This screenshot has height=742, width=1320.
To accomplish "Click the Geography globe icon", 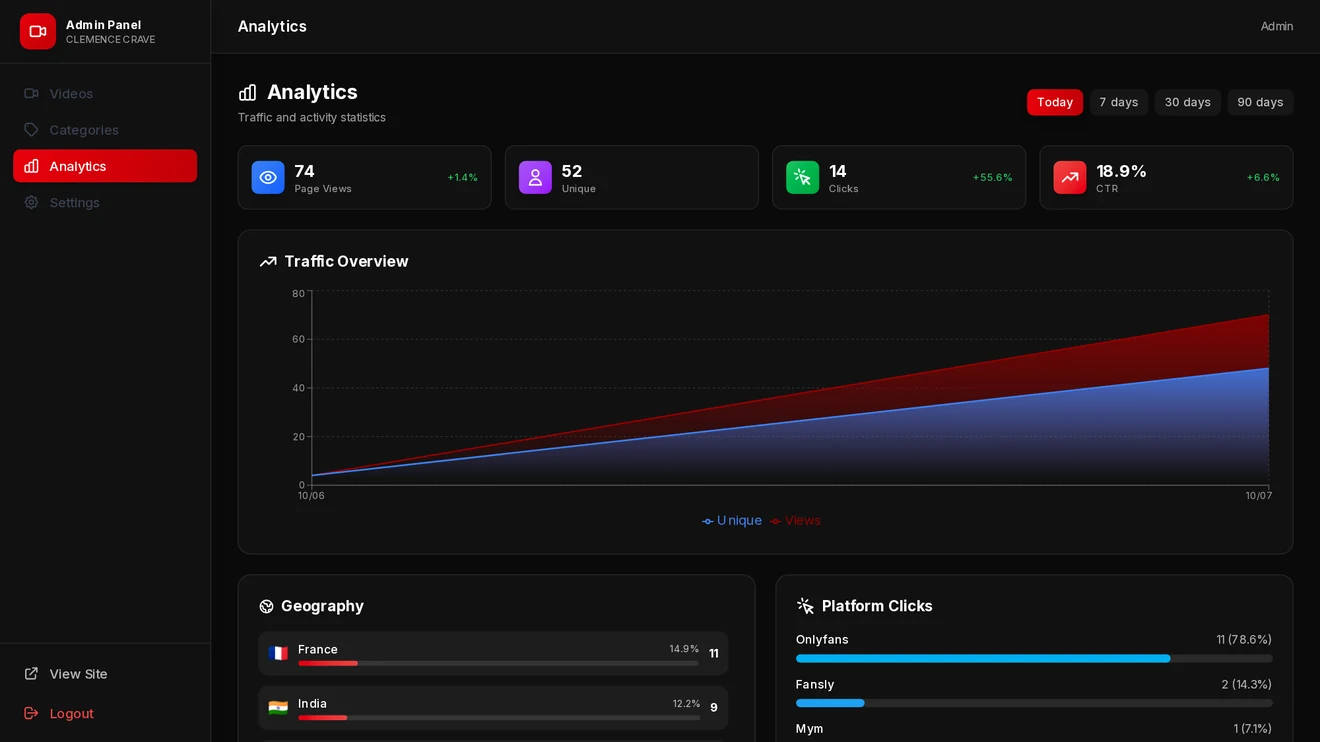I will [x=266, y=606].
